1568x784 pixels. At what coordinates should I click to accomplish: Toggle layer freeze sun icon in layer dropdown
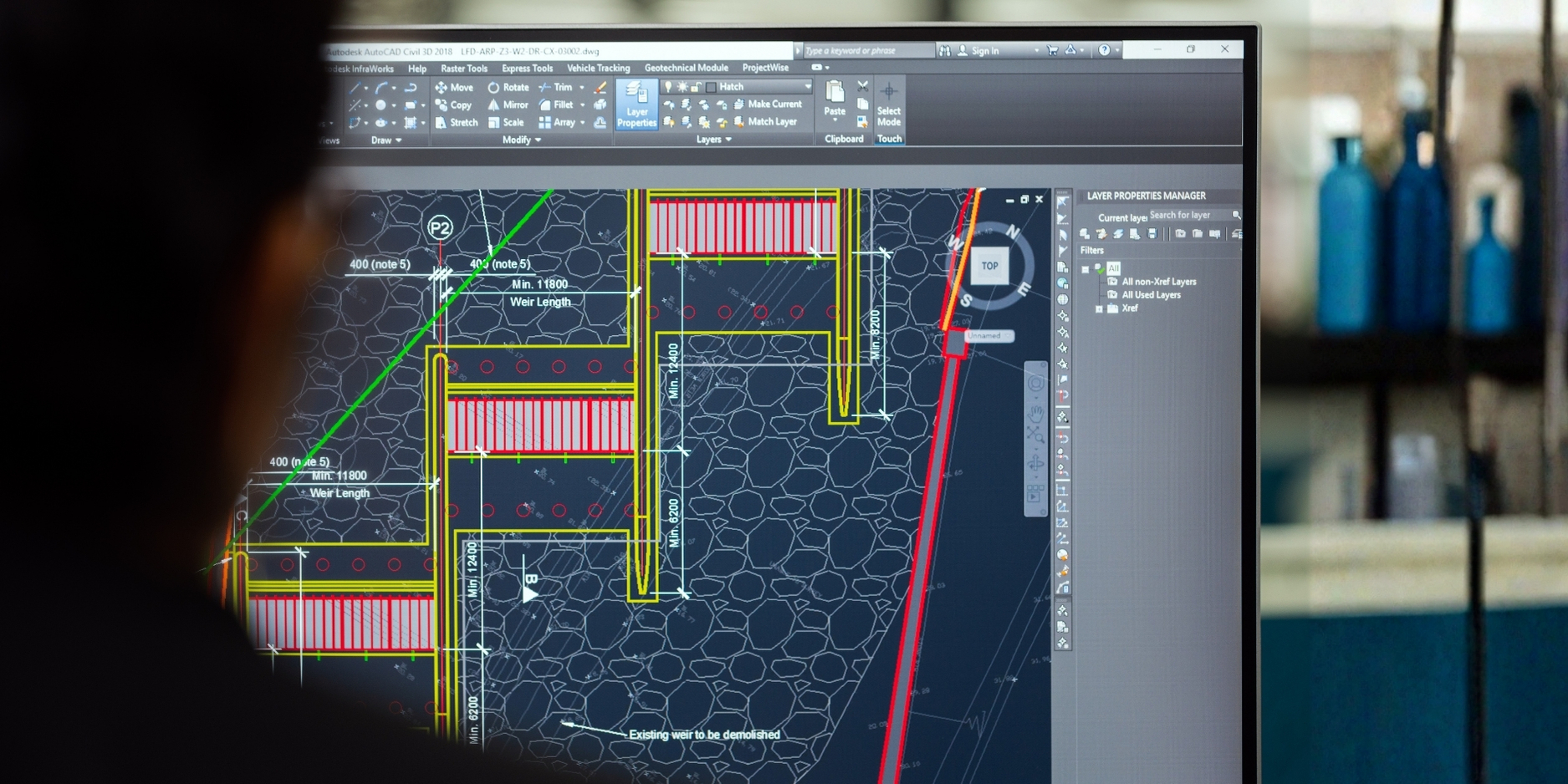[682, 87]
